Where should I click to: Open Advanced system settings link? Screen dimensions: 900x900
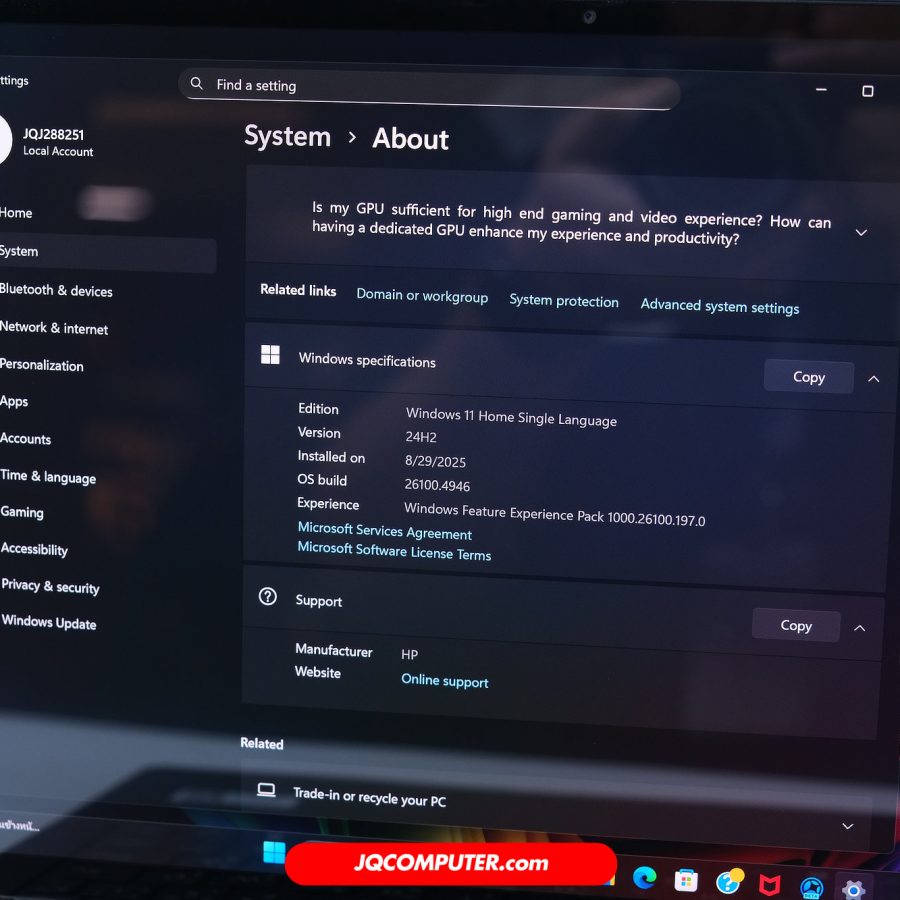[720, 307]
